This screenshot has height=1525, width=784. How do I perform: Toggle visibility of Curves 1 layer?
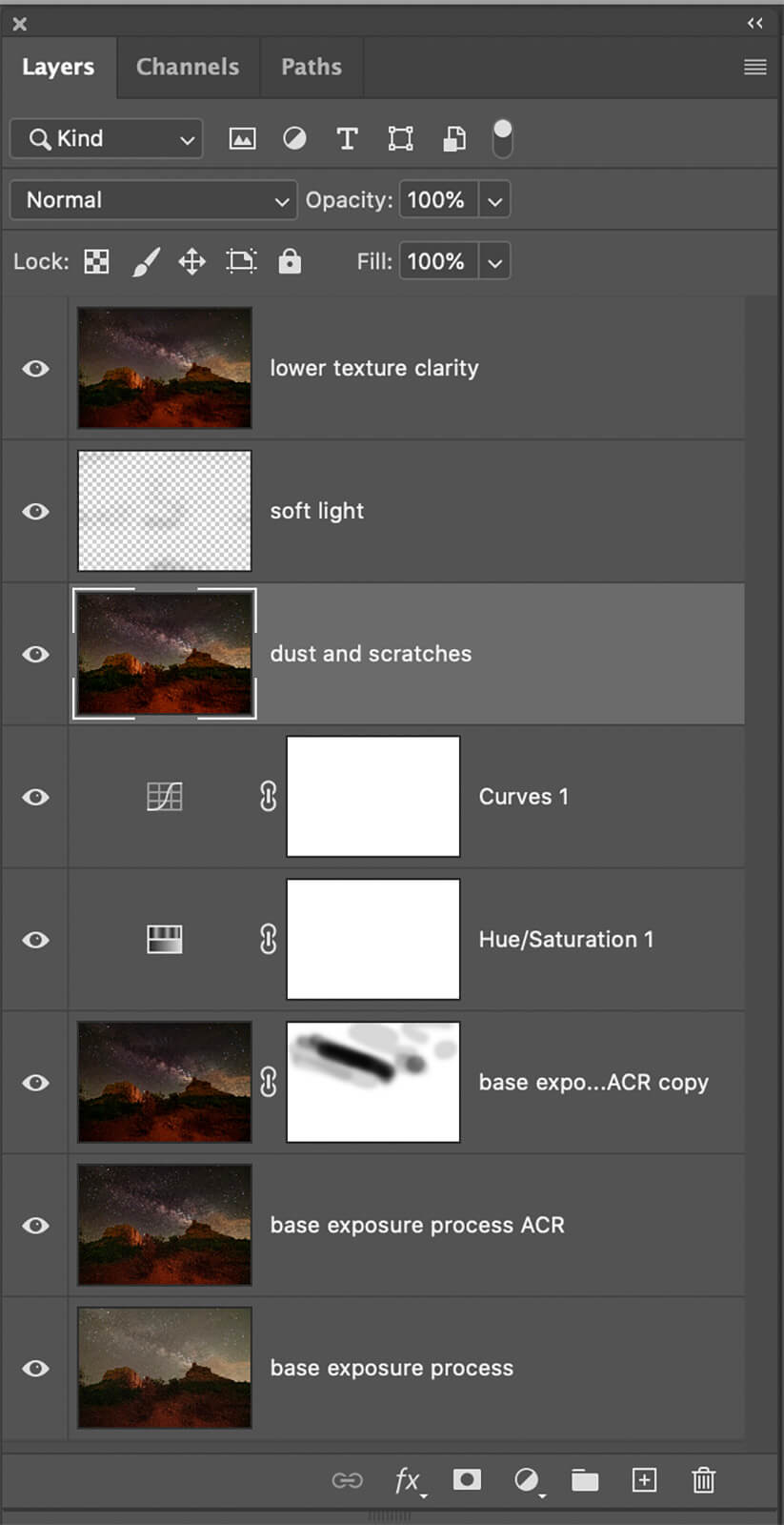tap(35, 797)
